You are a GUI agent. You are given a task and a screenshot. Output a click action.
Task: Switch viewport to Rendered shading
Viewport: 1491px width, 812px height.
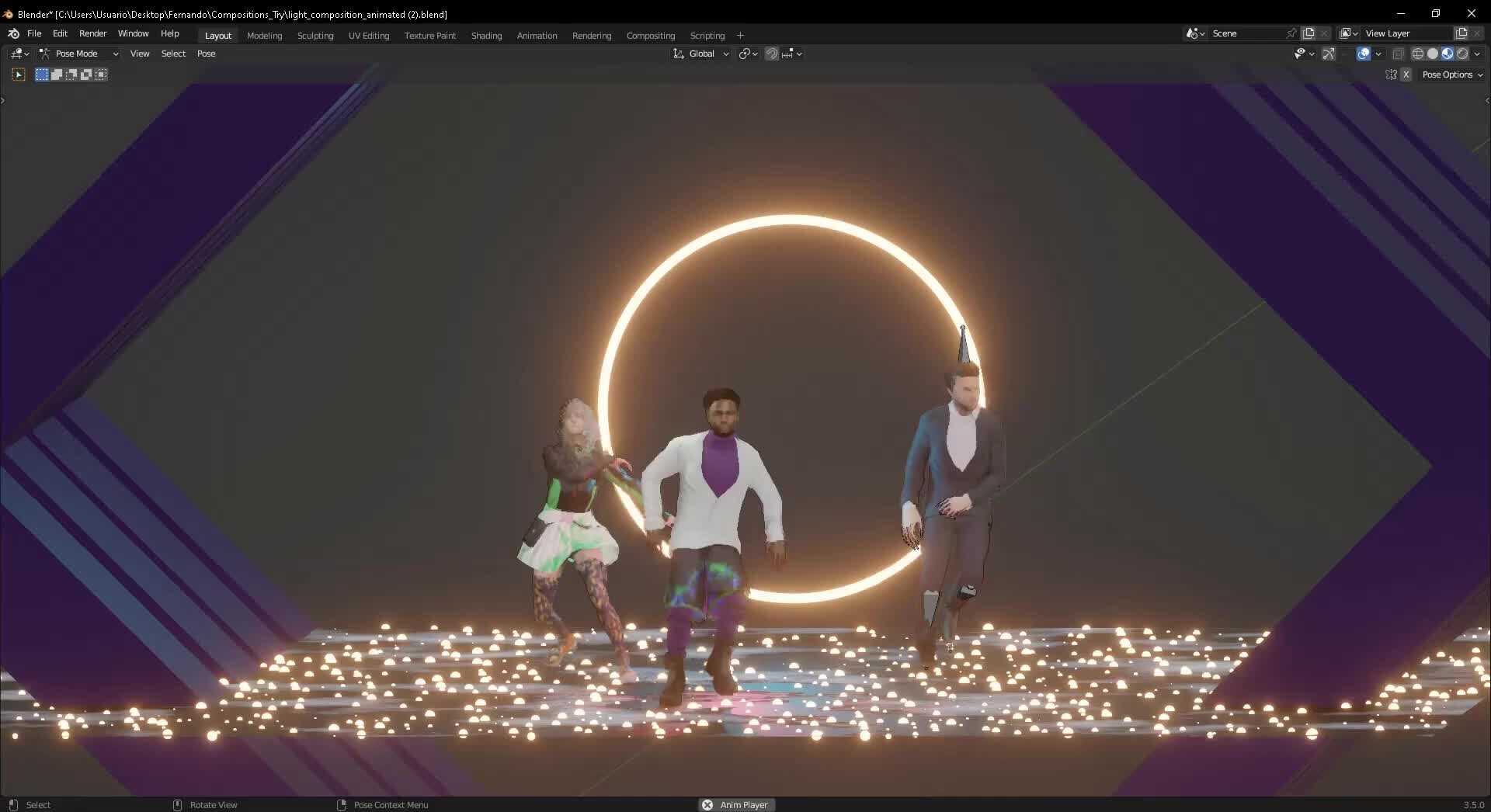click(x=1463, y=53)
